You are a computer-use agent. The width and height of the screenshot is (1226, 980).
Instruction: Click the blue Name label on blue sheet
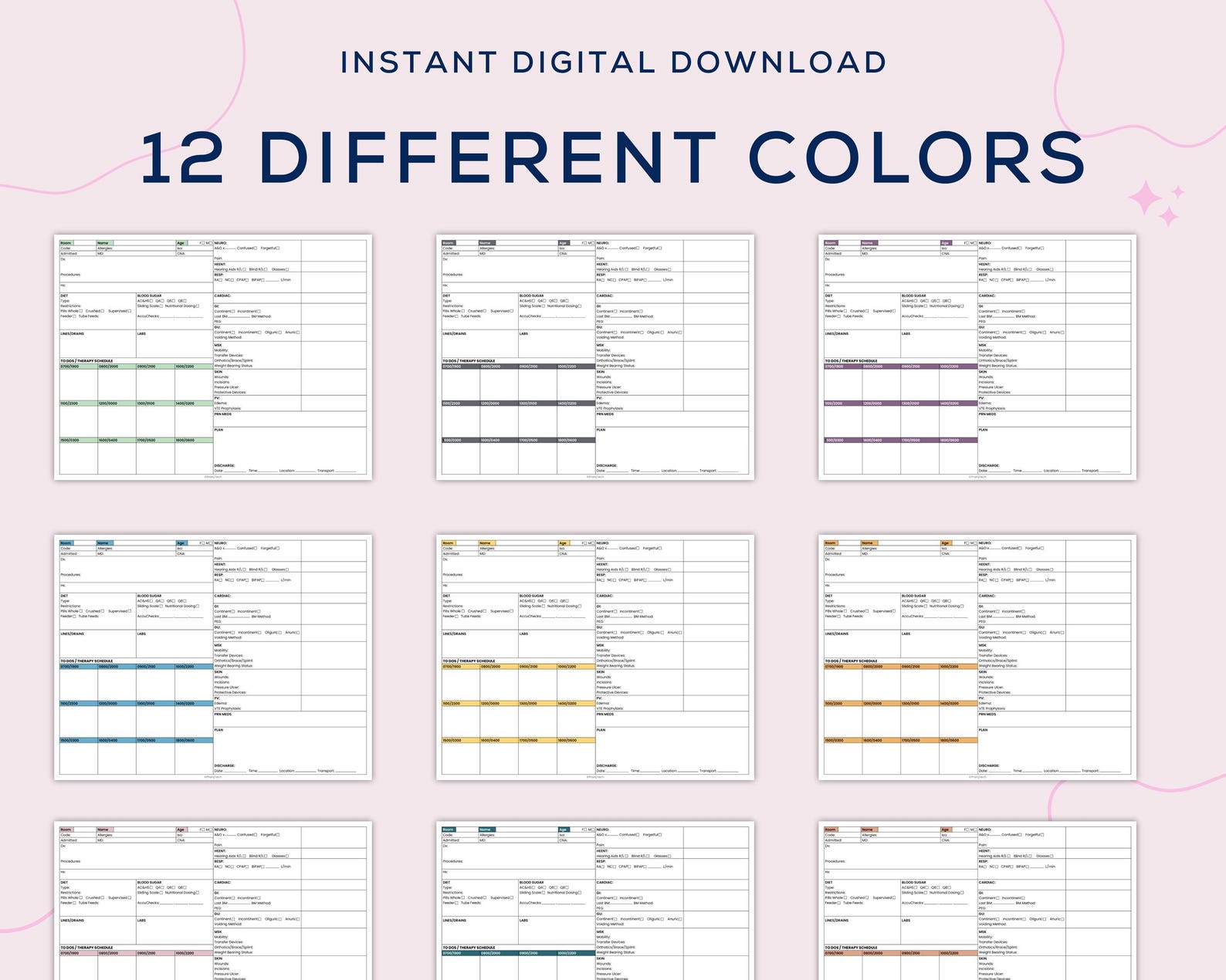(x=105, y=543)
